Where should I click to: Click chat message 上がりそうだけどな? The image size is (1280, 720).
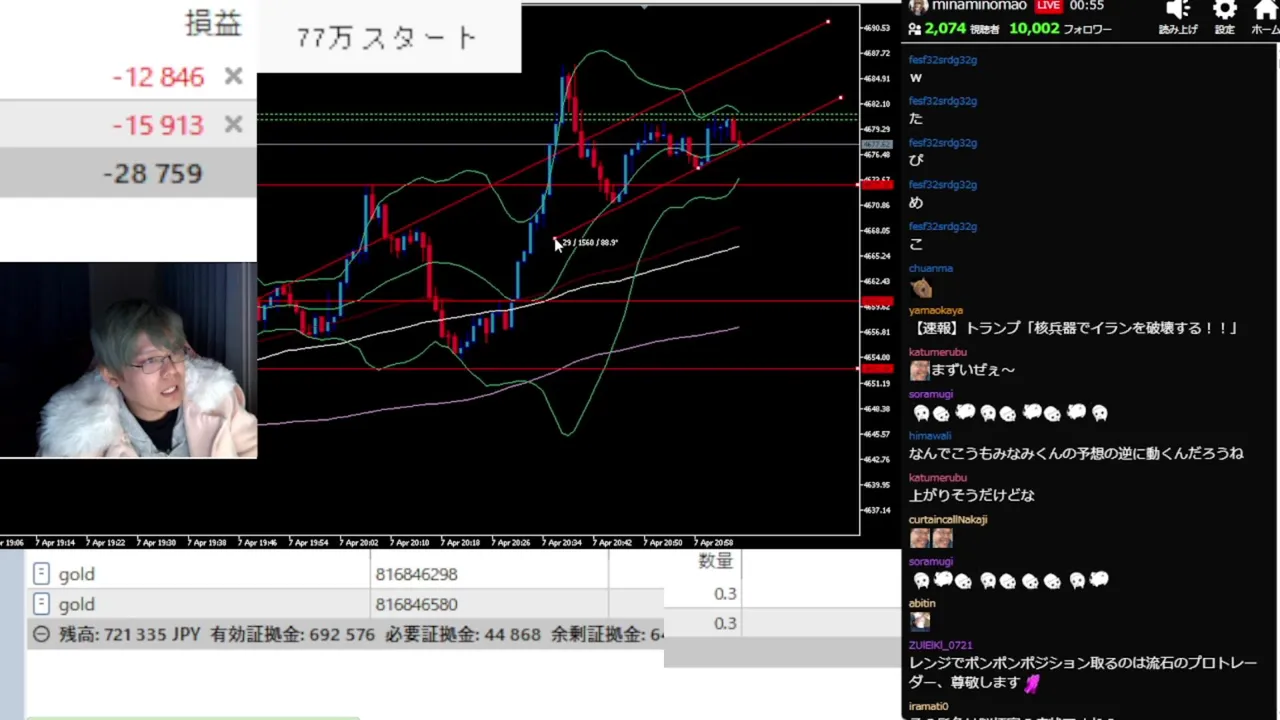[972, 495]
